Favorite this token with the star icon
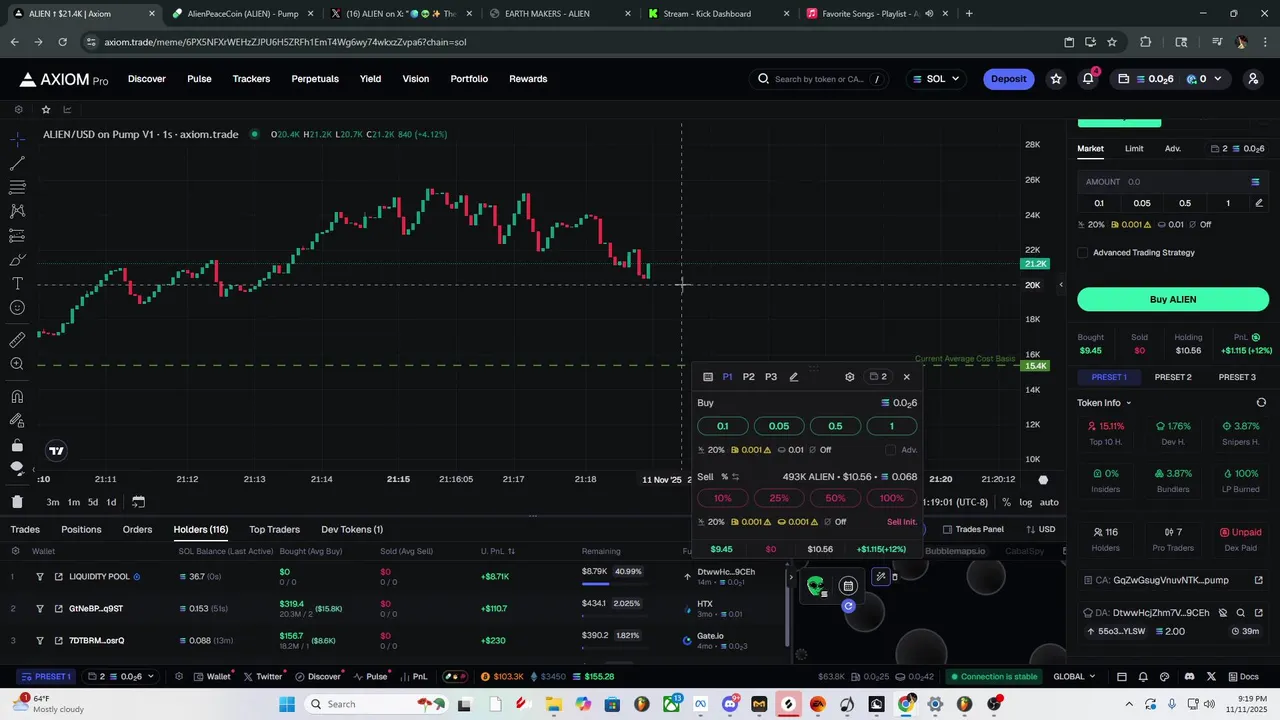Viewport: 1280px width, 720px height. click(45, 109)
